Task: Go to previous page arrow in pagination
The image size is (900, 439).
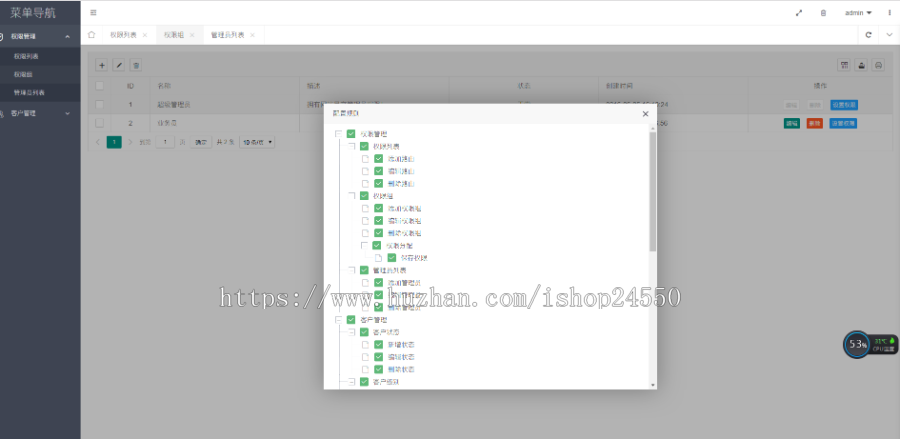Action: [x=98, y=142]
